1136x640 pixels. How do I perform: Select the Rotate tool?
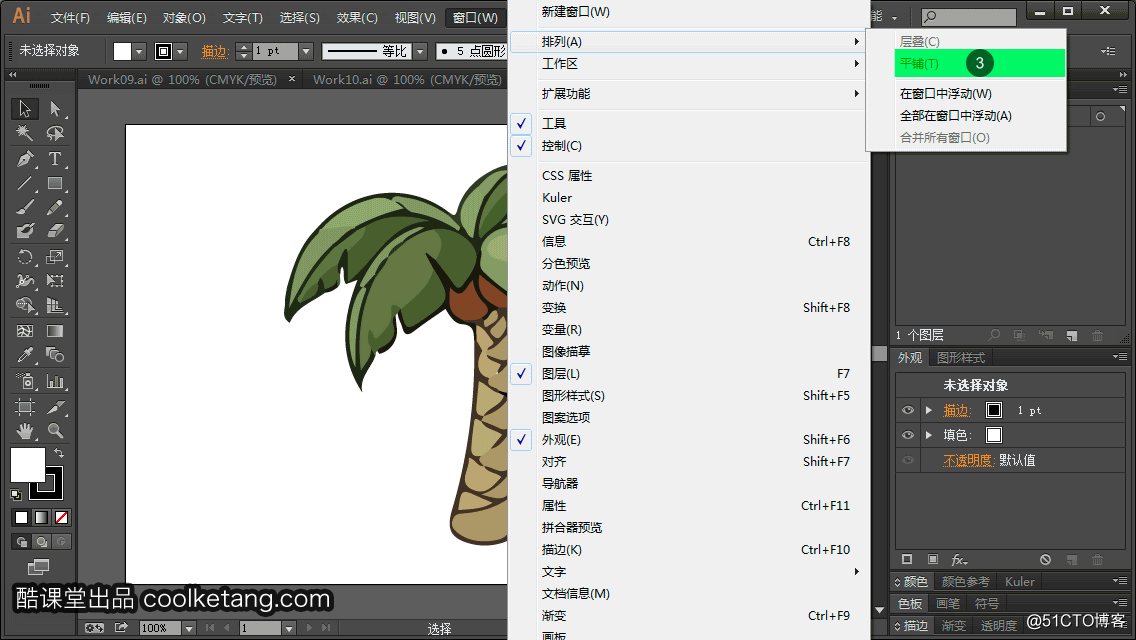tap(25, 257)
